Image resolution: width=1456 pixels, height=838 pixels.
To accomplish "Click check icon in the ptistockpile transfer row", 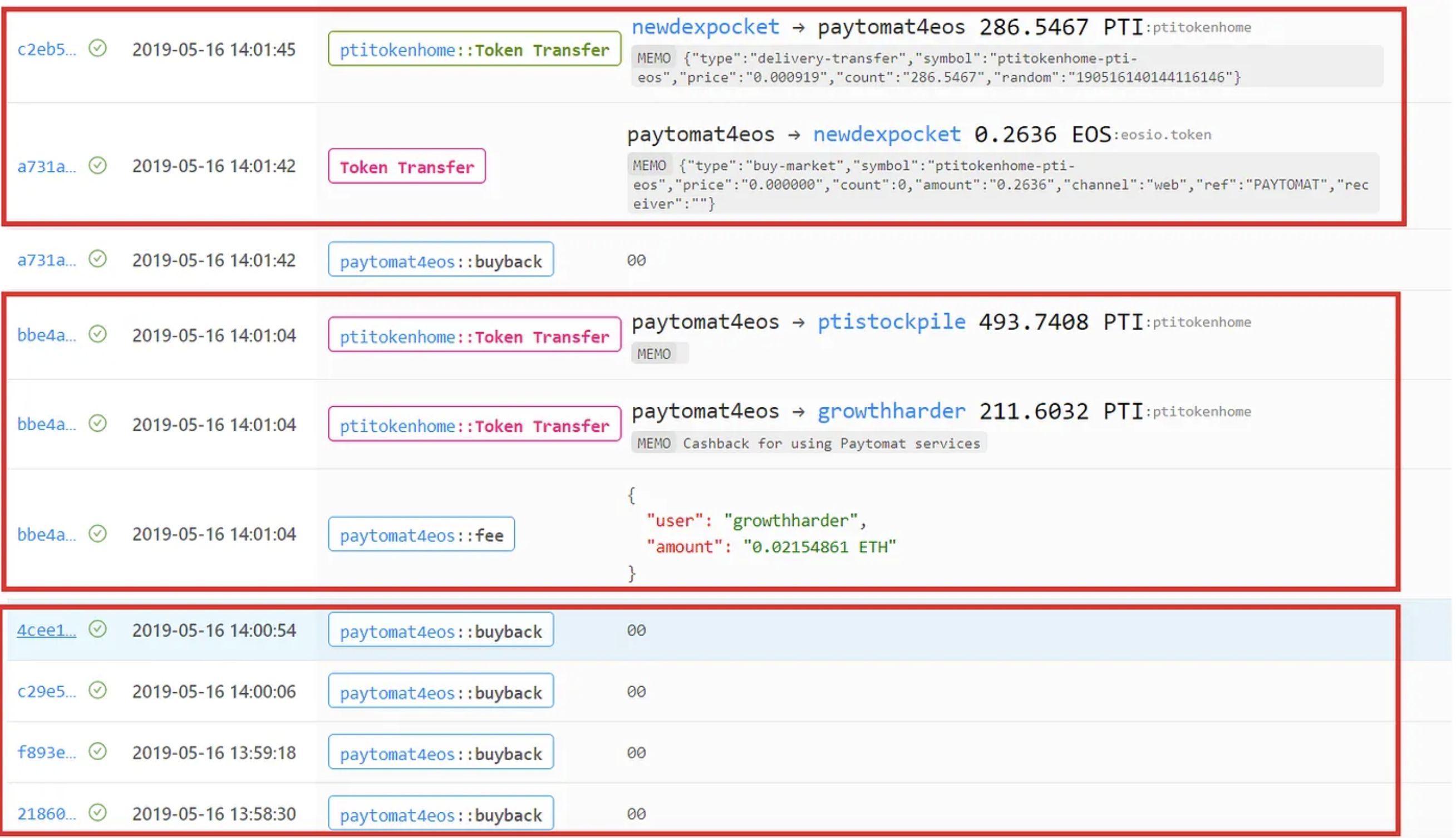I will click(98, 334).
